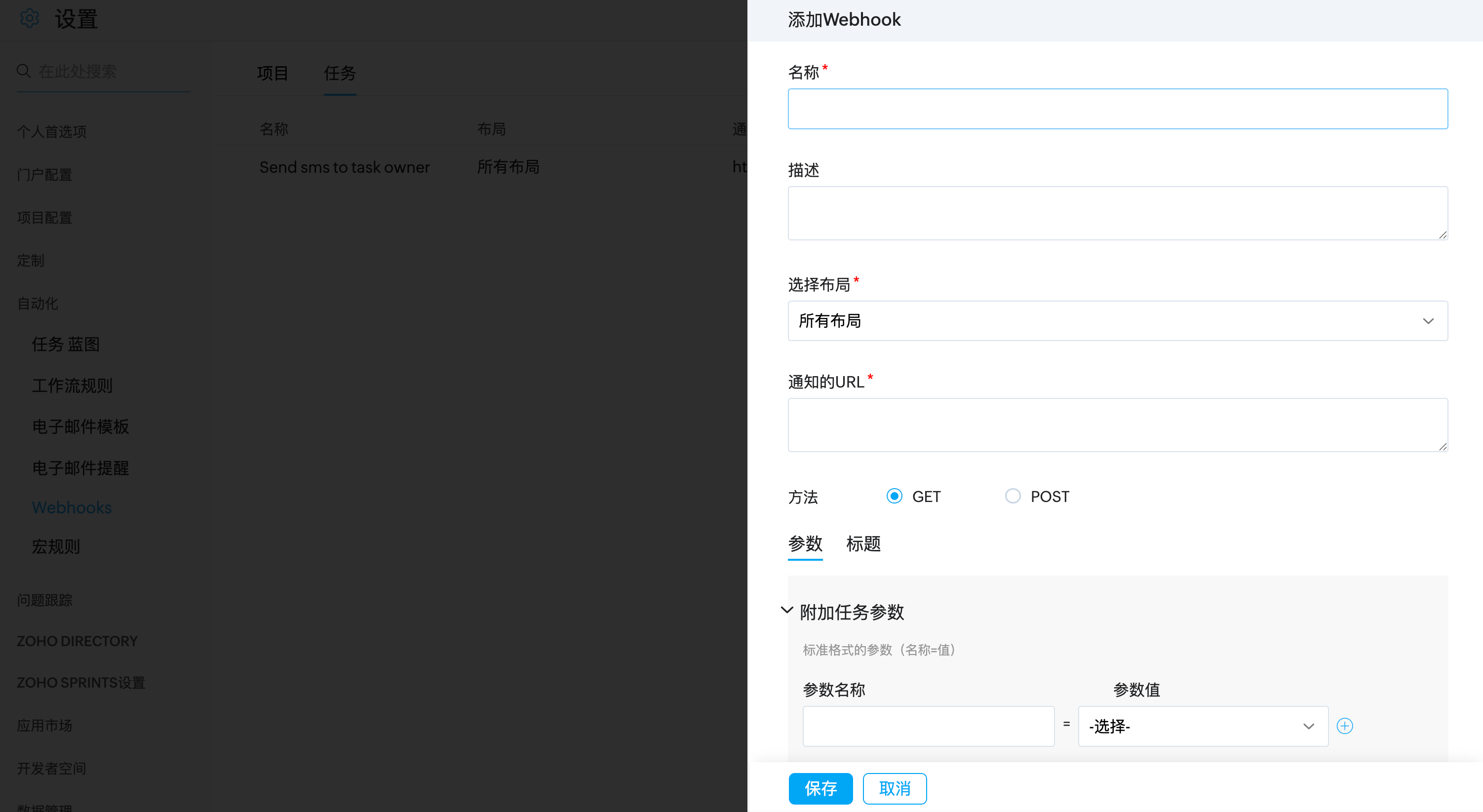Select the GET method radio button
This screenshot has height=812, width=1483.
[894, 496]
